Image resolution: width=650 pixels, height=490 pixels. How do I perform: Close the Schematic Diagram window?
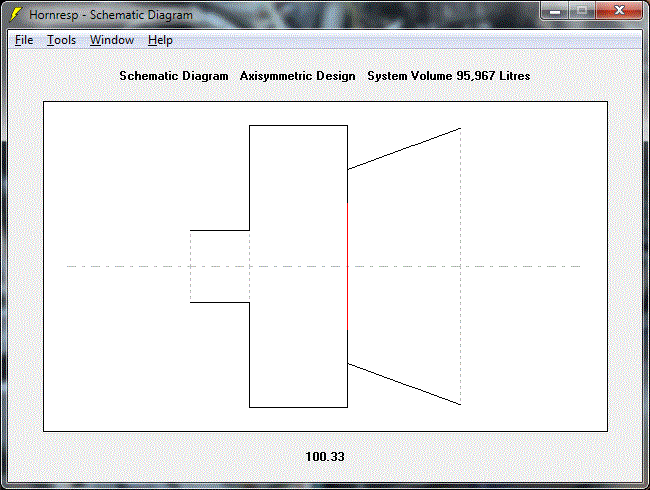click(619, 11)
